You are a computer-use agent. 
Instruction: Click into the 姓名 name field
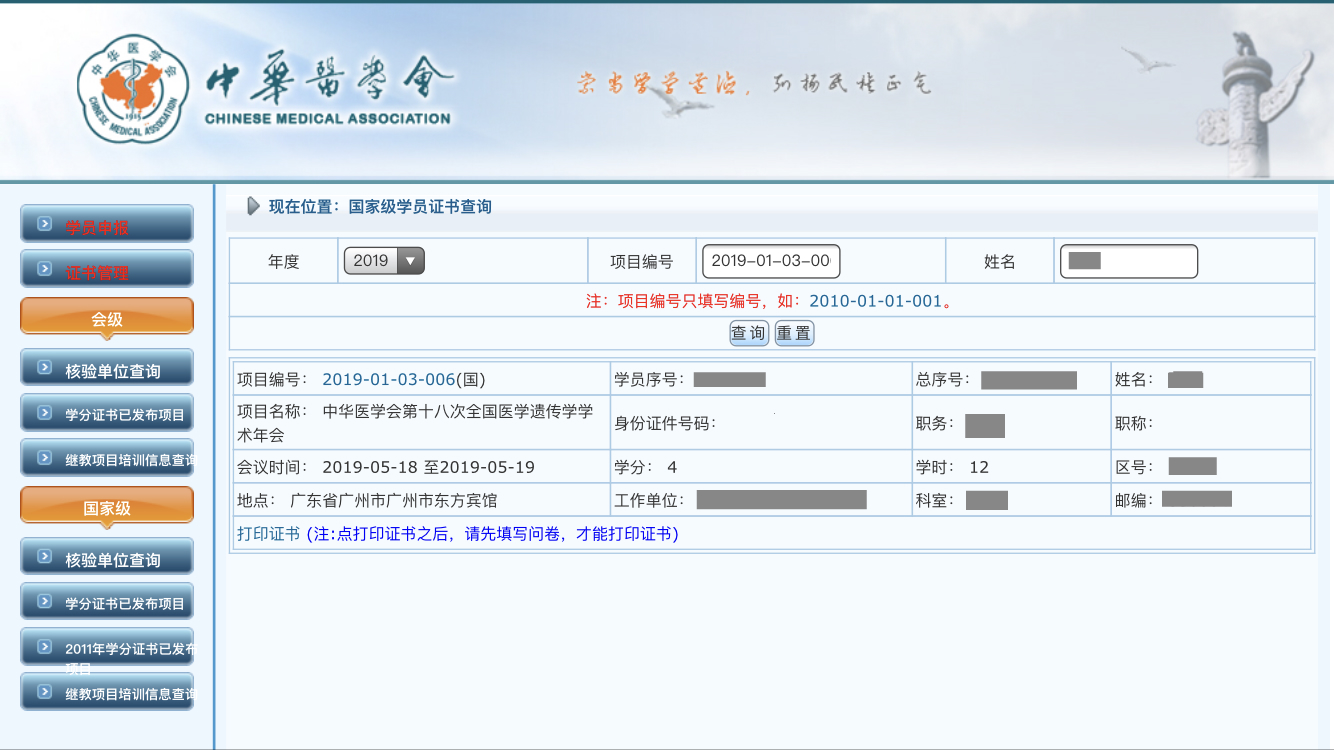coord(1128,261)
